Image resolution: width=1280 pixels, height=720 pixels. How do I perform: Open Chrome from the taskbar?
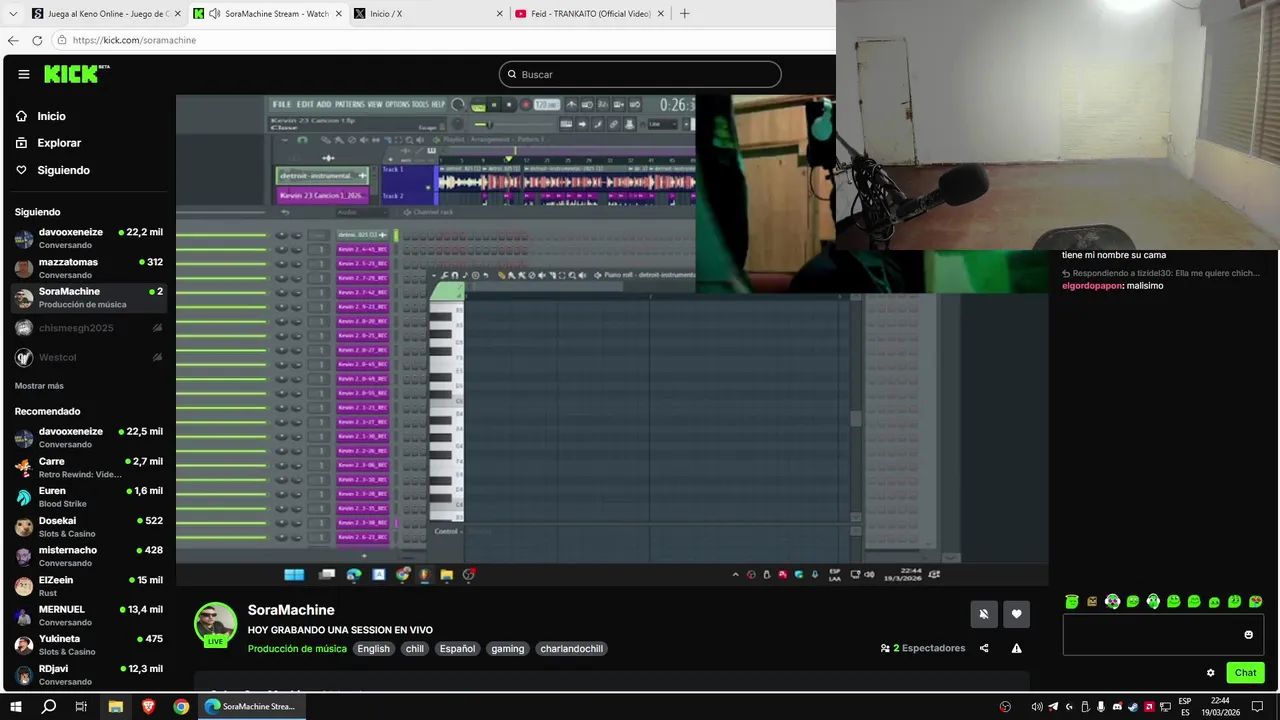pos(181,706)
